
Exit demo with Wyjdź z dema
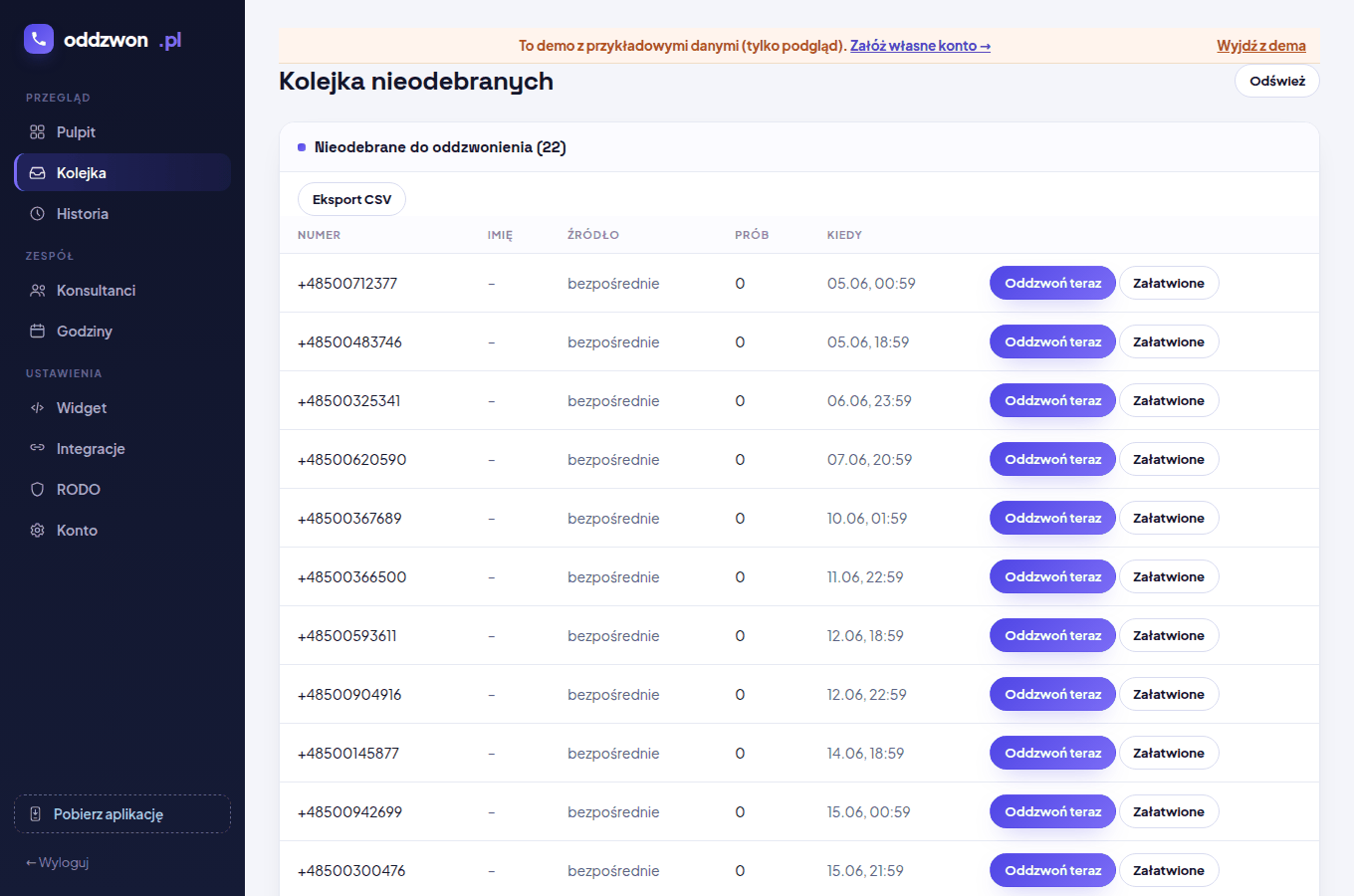(1261, 46)
